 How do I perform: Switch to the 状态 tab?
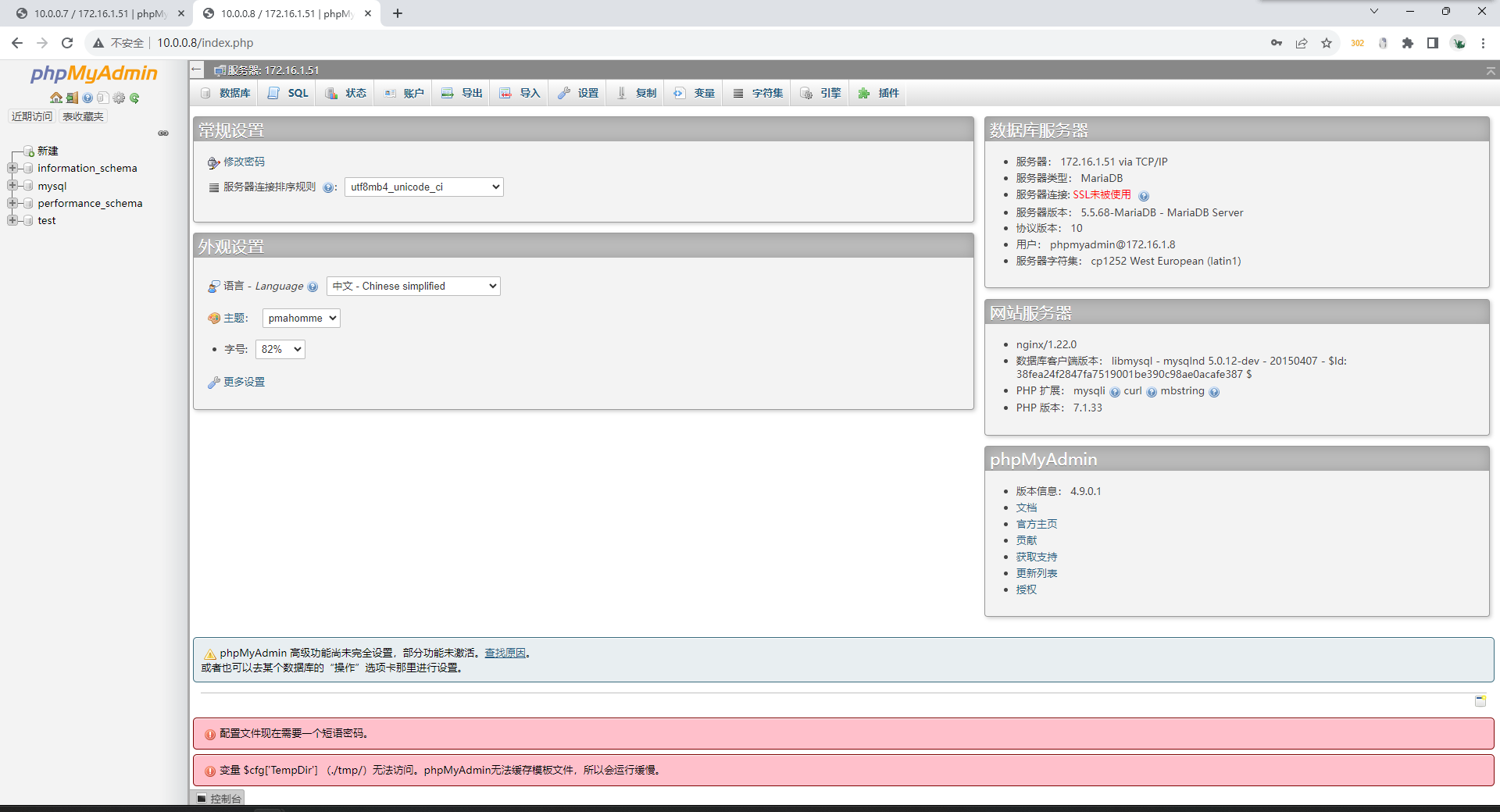[346, 93]
